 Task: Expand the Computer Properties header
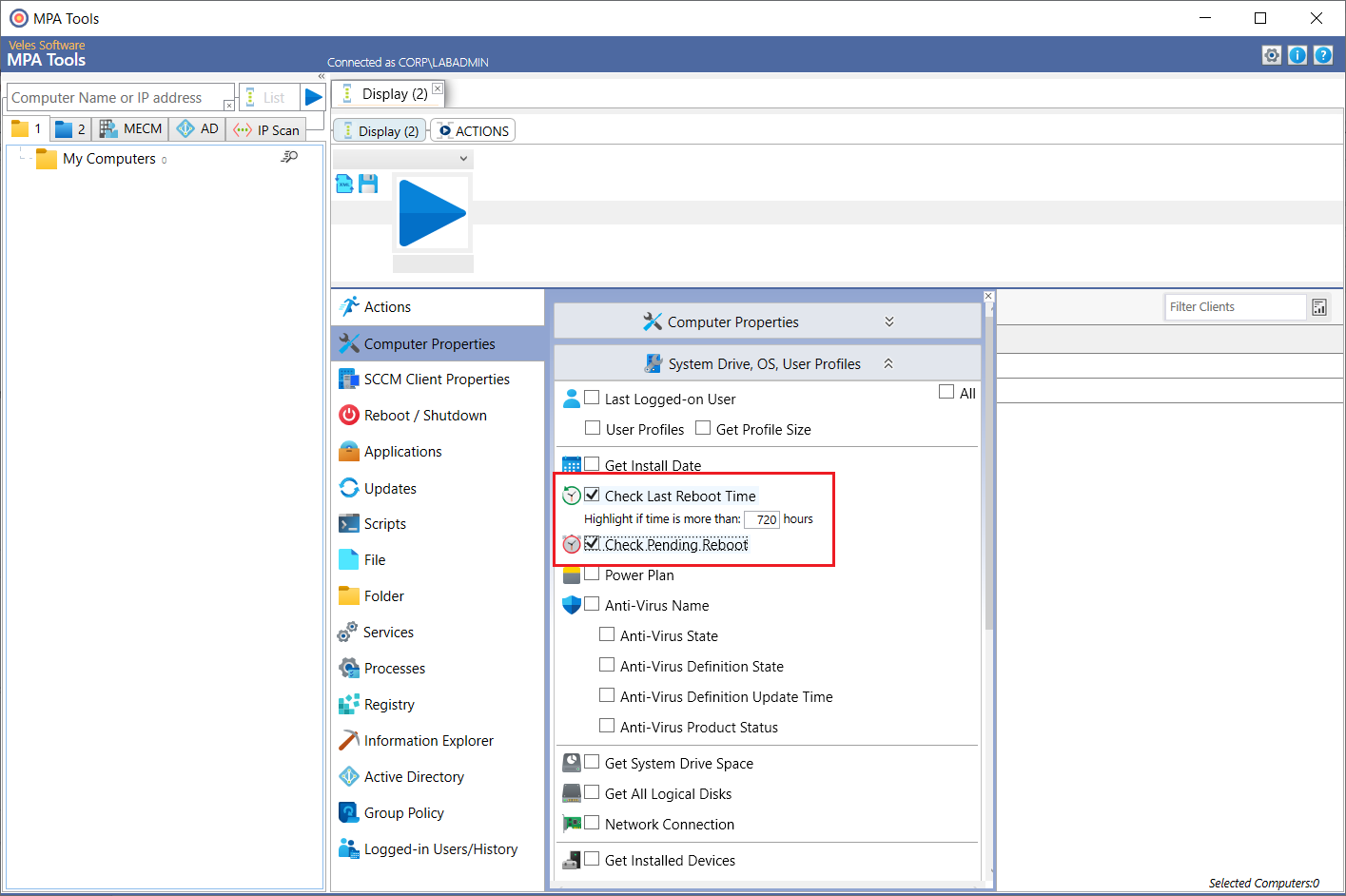pos(767,321)
